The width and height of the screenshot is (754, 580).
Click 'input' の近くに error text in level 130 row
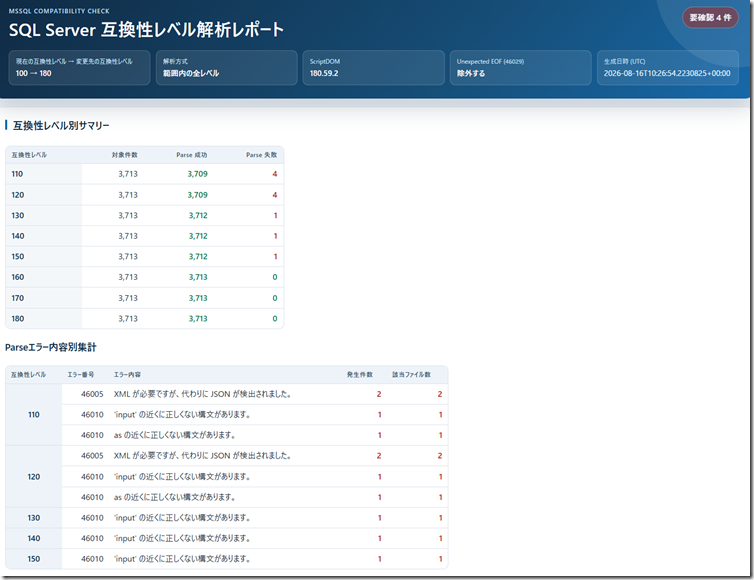pyautogui.click(x=182, y=518)
